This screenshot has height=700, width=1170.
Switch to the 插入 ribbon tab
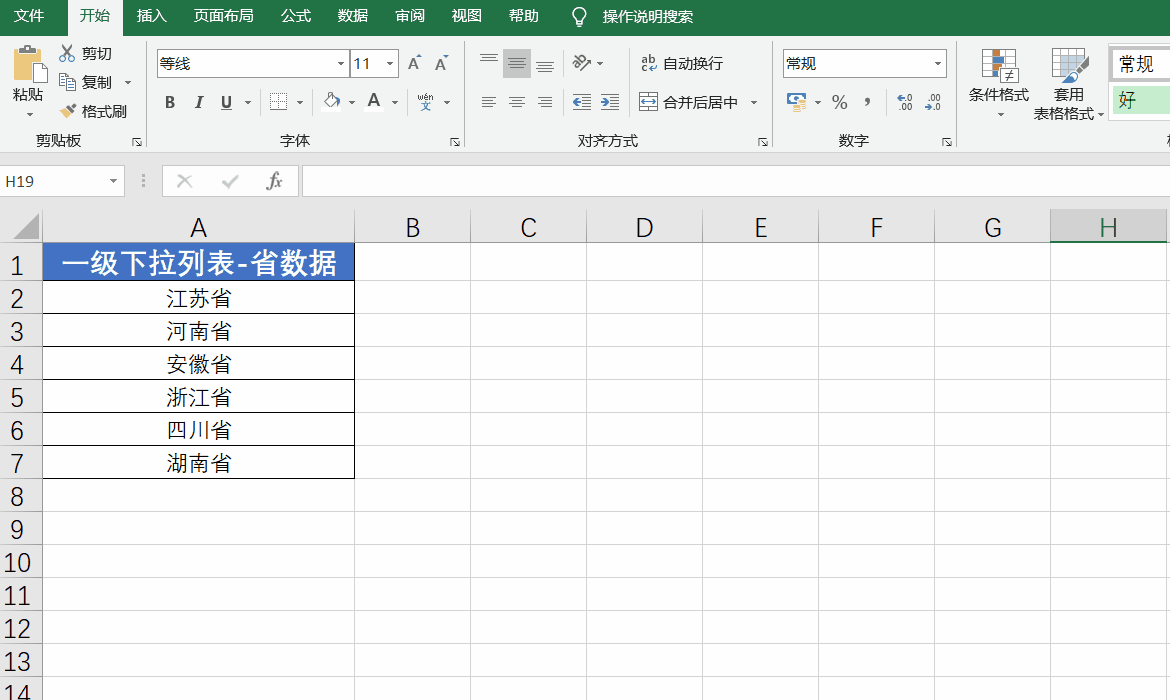click(x=151, y=16)
